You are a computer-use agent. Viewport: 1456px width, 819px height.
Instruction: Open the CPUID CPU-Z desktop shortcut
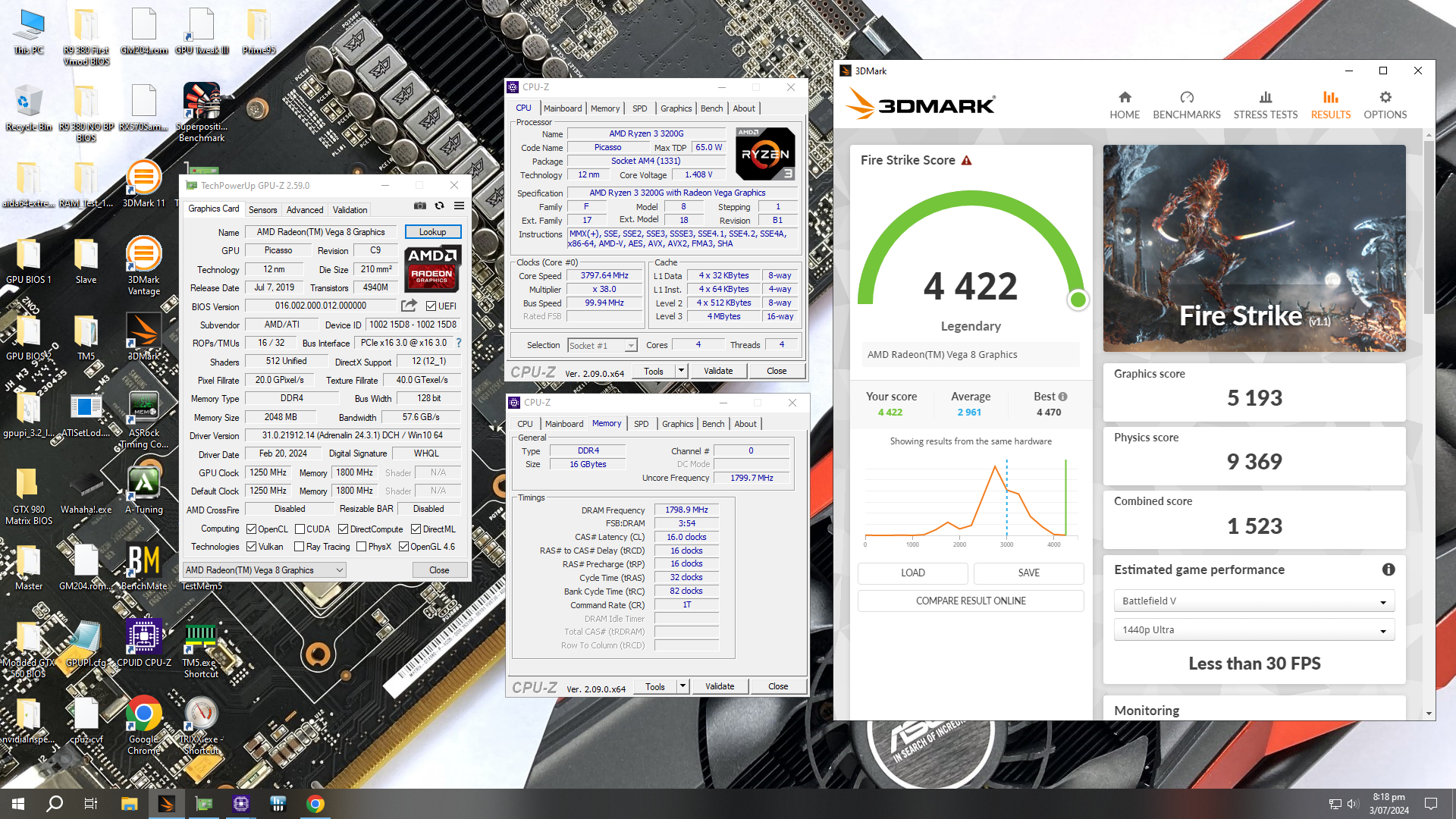[143, 643]
